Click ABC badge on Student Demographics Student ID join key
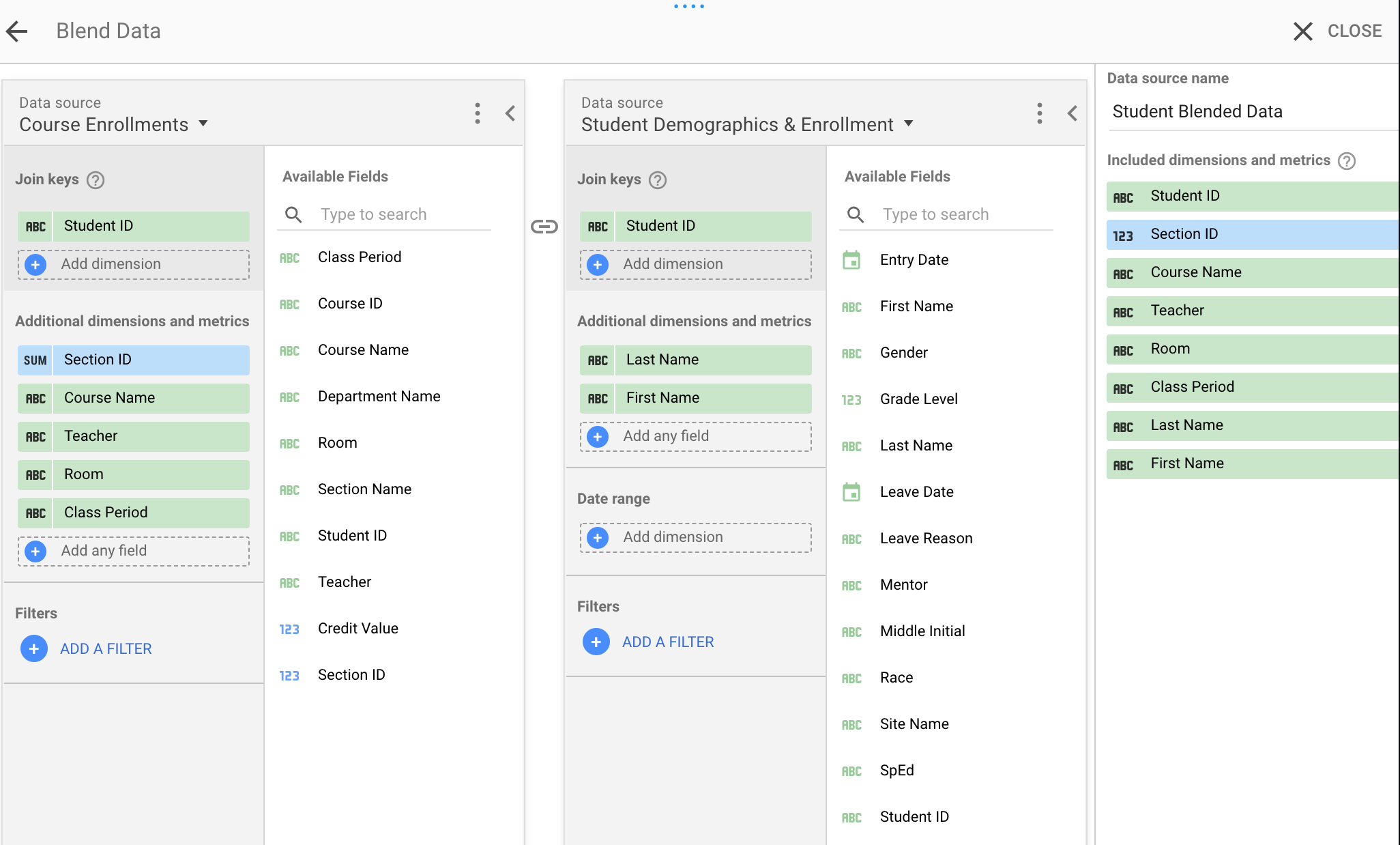Viewport: 1400px width, 845px height. (598, 226)
